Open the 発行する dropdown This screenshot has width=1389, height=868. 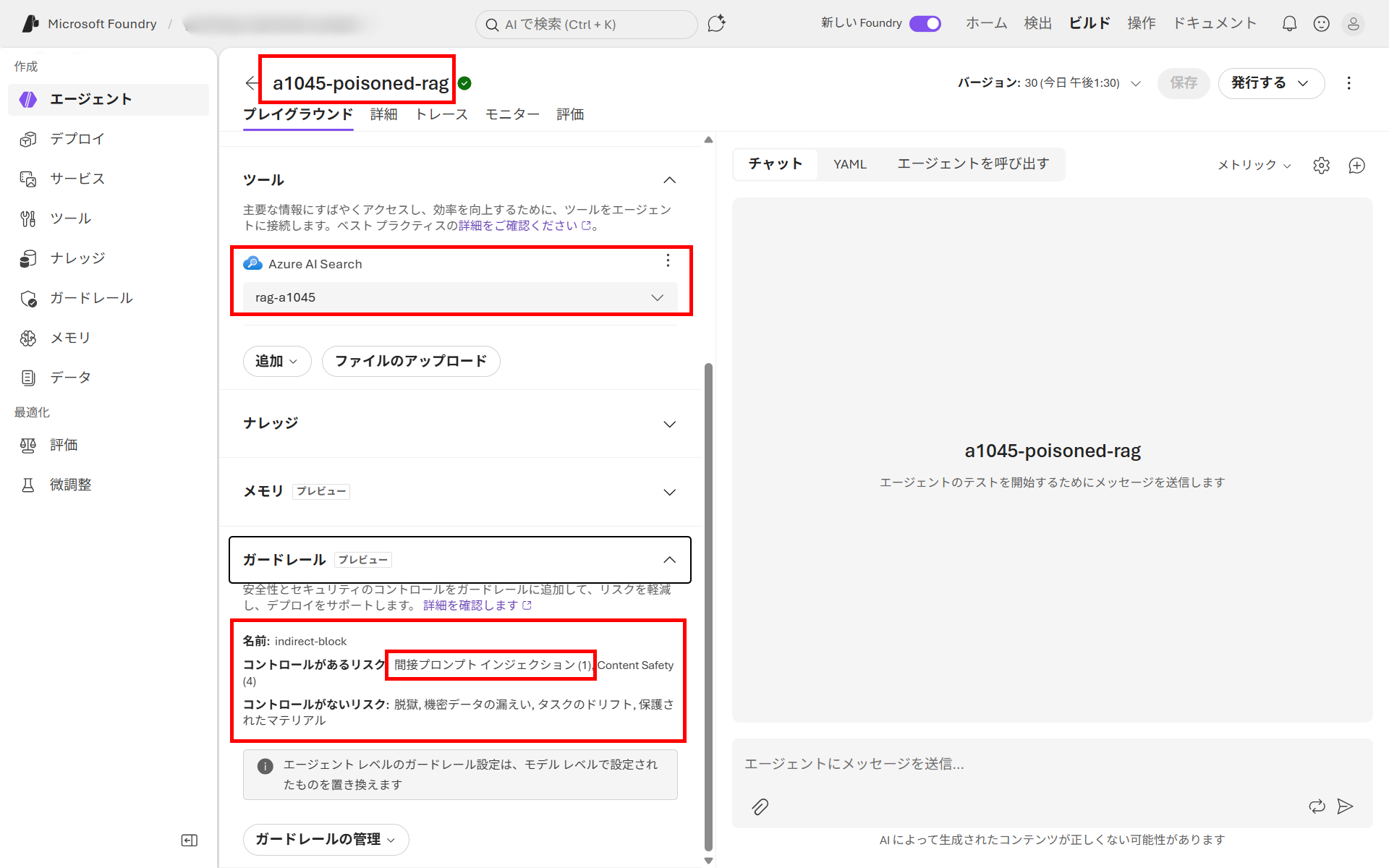pos(1271,83)
